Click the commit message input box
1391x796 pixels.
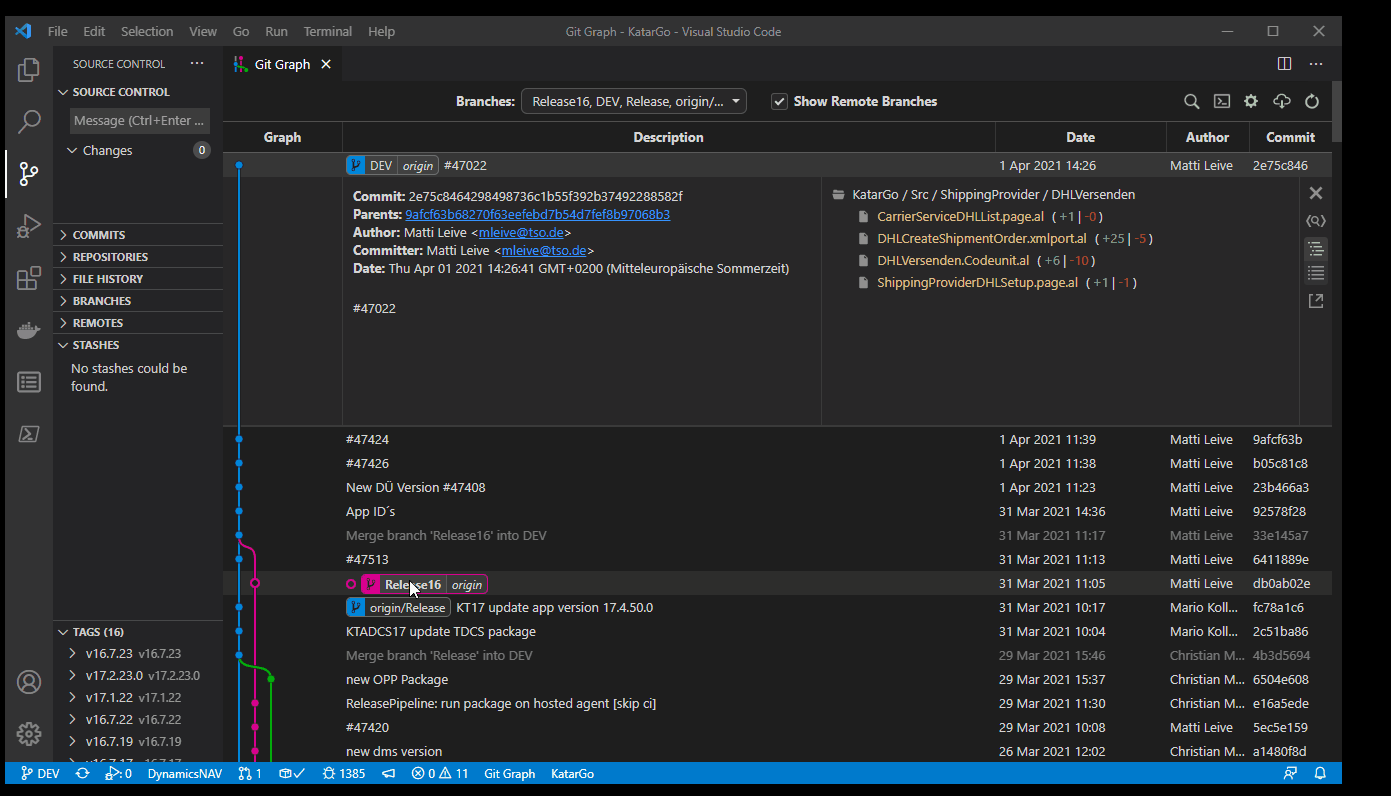[140, 121]
